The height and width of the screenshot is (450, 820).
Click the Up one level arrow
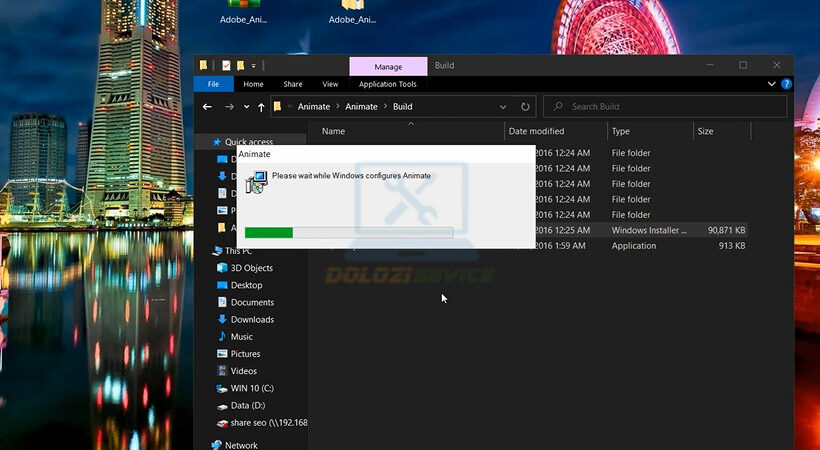(261, 107)
